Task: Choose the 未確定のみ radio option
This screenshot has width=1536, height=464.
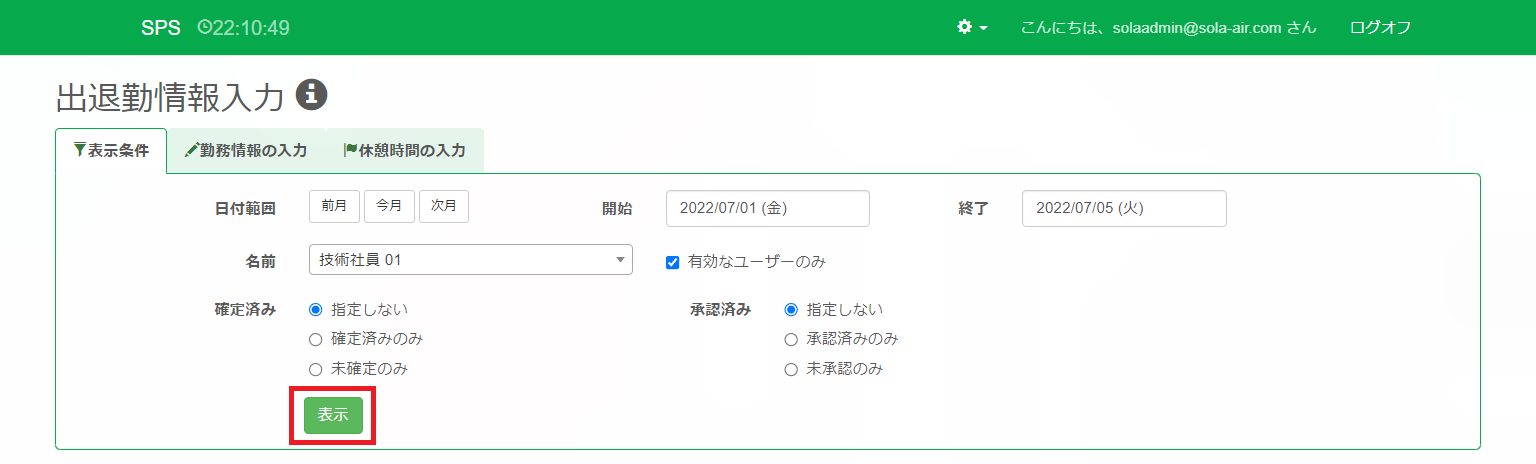Action: [x=316, y=369]
